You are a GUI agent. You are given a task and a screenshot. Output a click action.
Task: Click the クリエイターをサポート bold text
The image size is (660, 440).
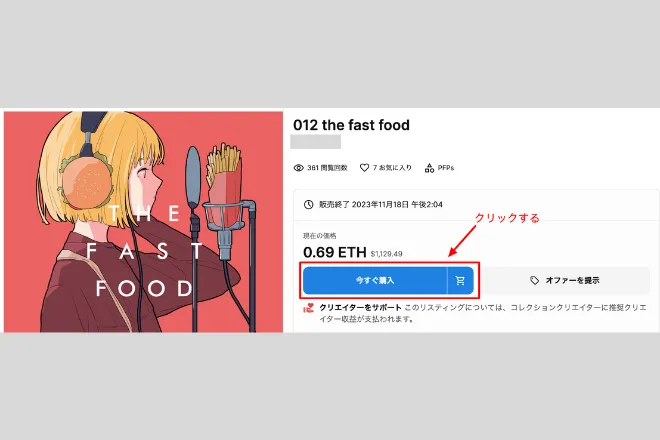[360, 308]
